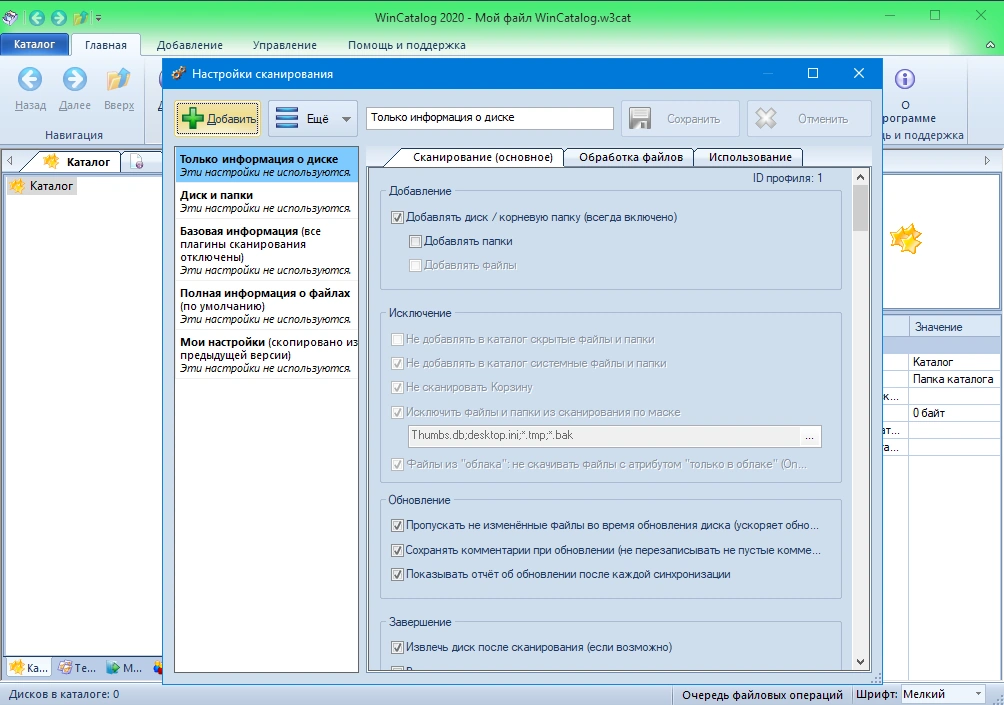Click the 0 байт value cell
Image resolution: width=1004 pixels, height=705 pixels.
pos(955,413)
